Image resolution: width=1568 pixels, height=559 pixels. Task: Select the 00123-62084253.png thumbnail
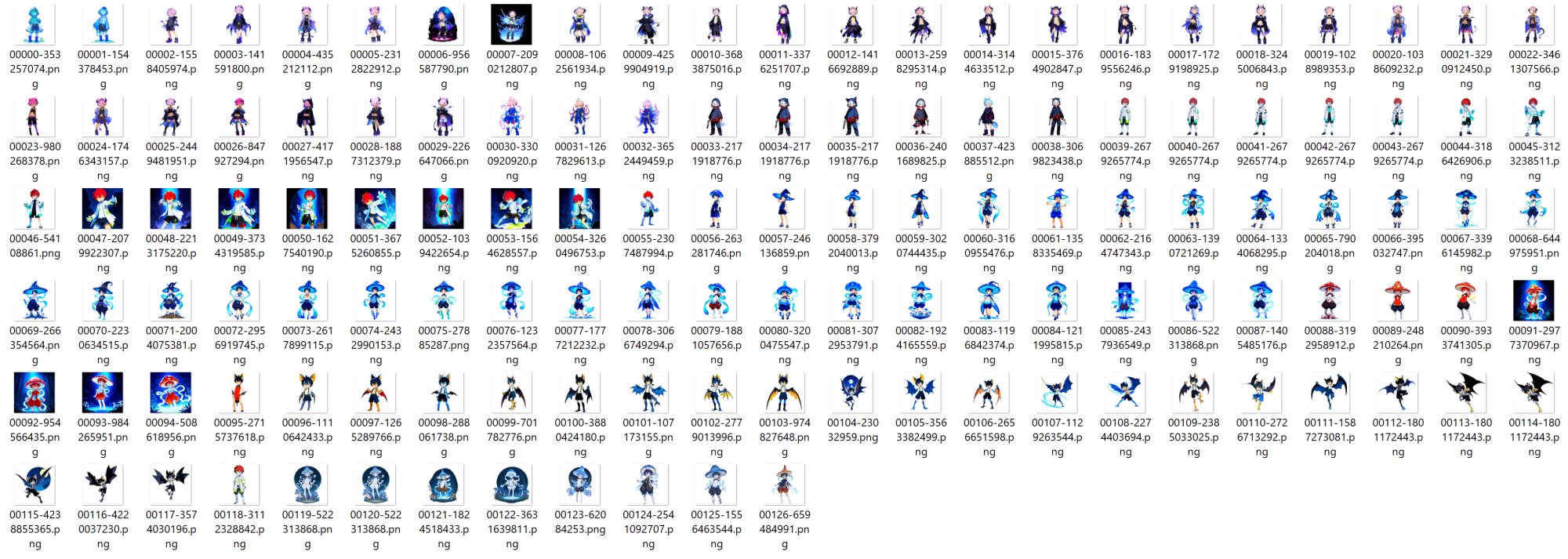tap(580, 485)
